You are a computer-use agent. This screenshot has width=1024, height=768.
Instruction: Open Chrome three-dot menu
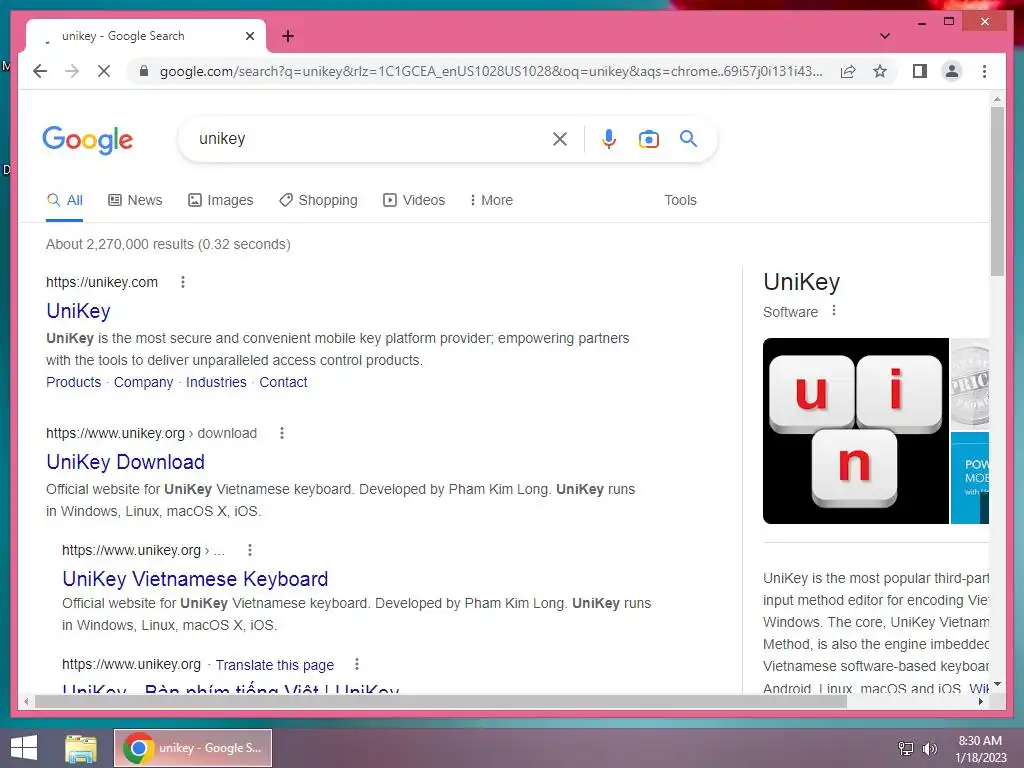point(984,71)
